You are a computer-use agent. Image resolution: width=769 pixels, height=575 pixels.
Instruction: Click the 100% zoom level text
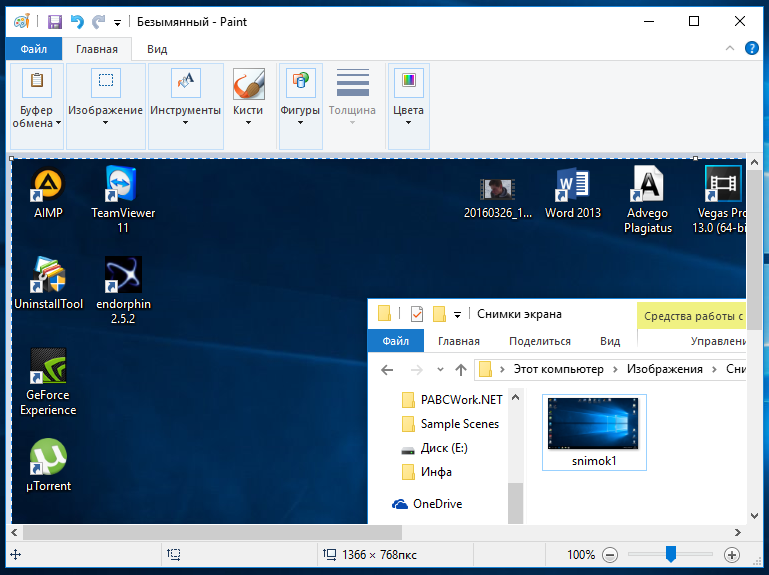pyautogui.click(x=581, y=555)
